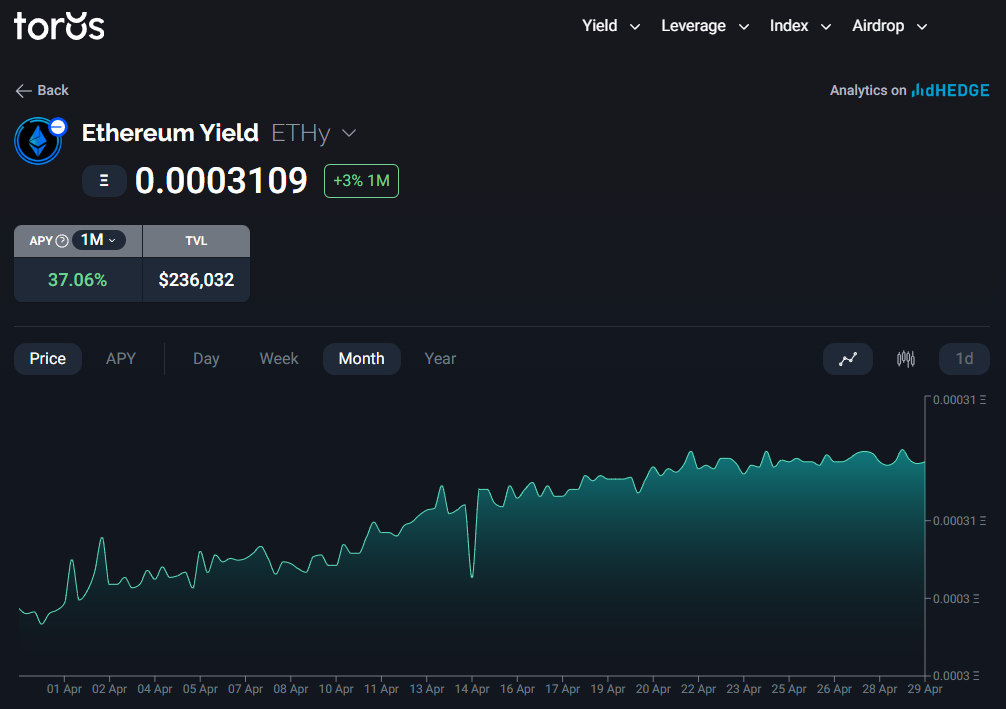Click the Analytics on text

(x=868, y=90)
